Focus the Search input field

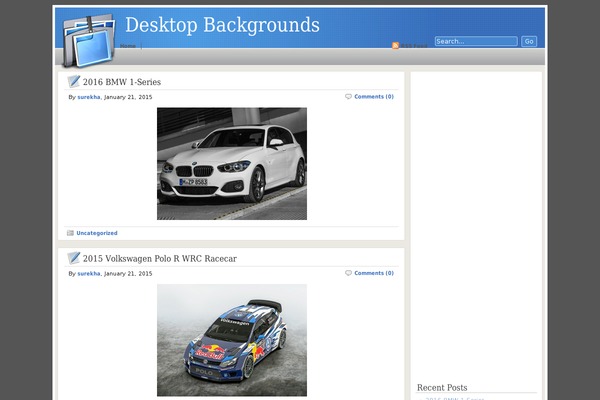(476, 41)
